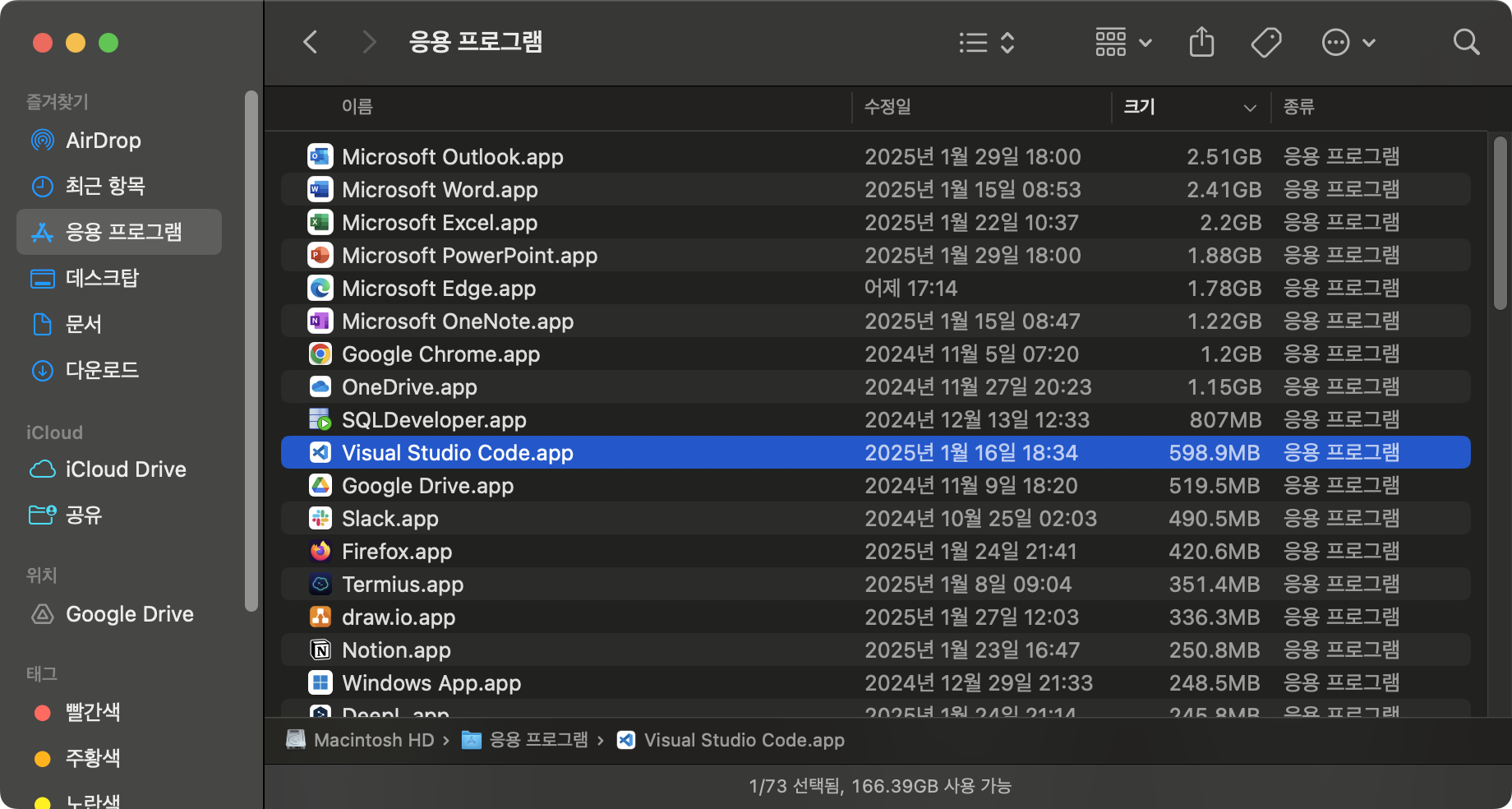Click Macintosh HD in the path bar
1512x809 pixels.
coord(360,740)
